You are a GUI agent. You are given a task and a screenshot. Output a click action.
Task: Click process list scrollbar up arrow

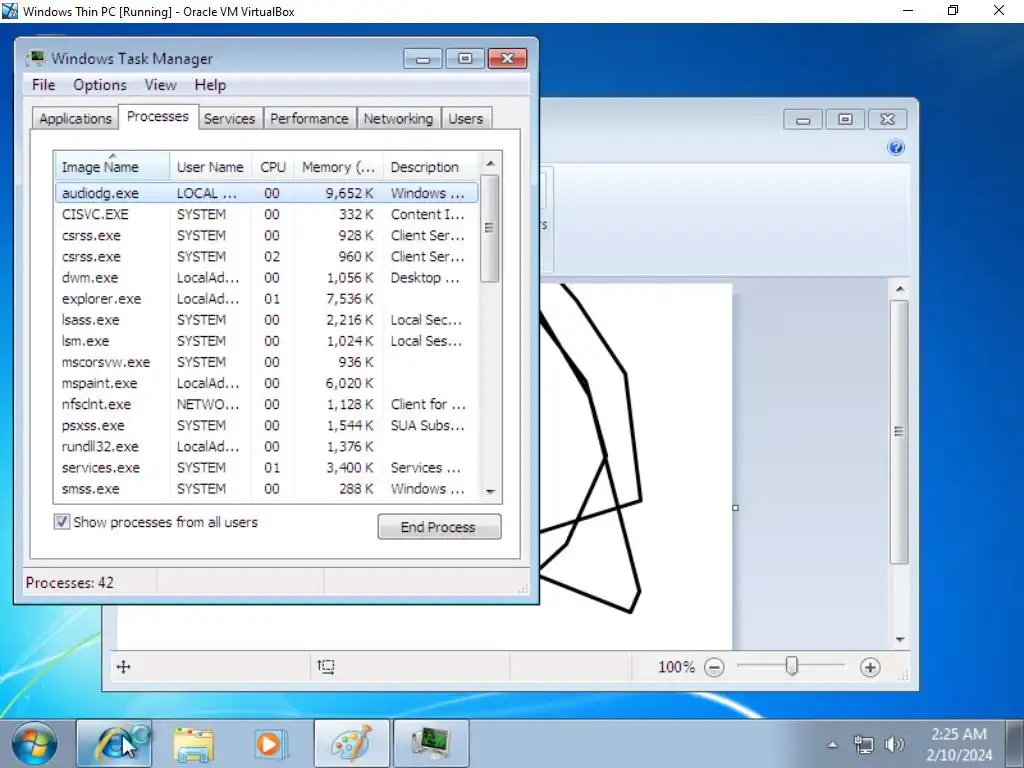[490, 163]
